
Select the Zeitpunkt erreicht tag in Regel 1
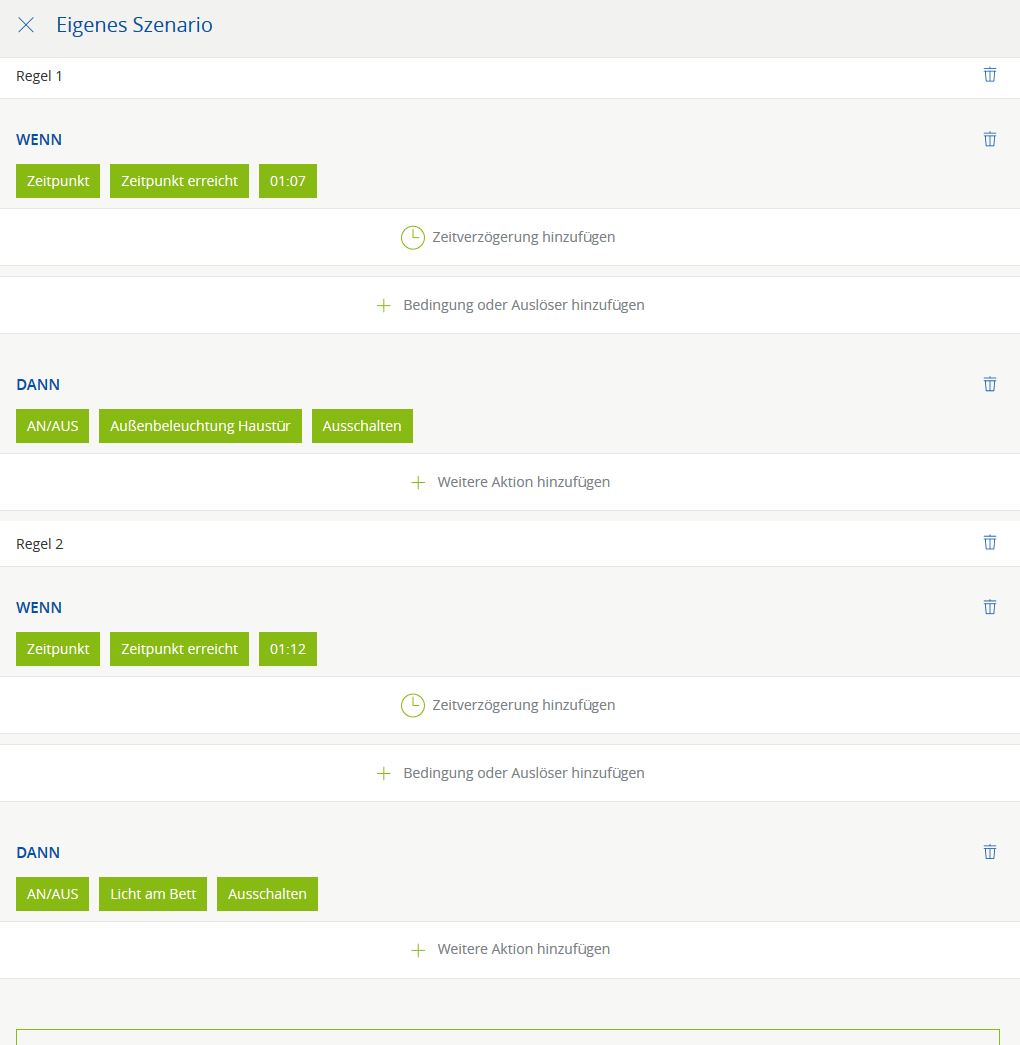(x=179, y=181)
